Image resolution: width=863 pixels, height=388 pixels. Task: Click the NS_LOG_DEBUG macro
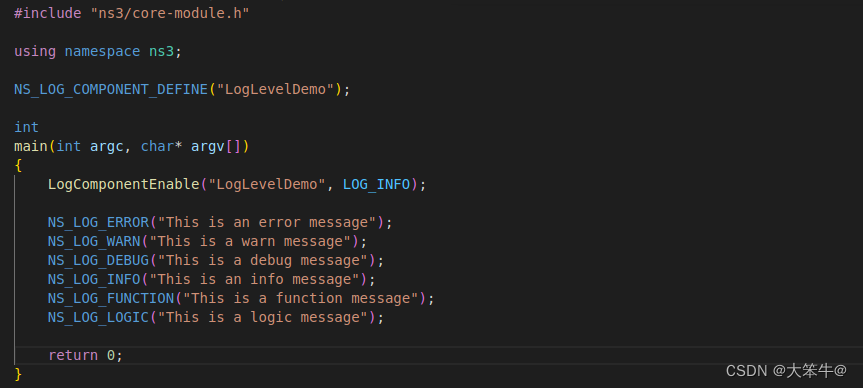pos(99,260)
